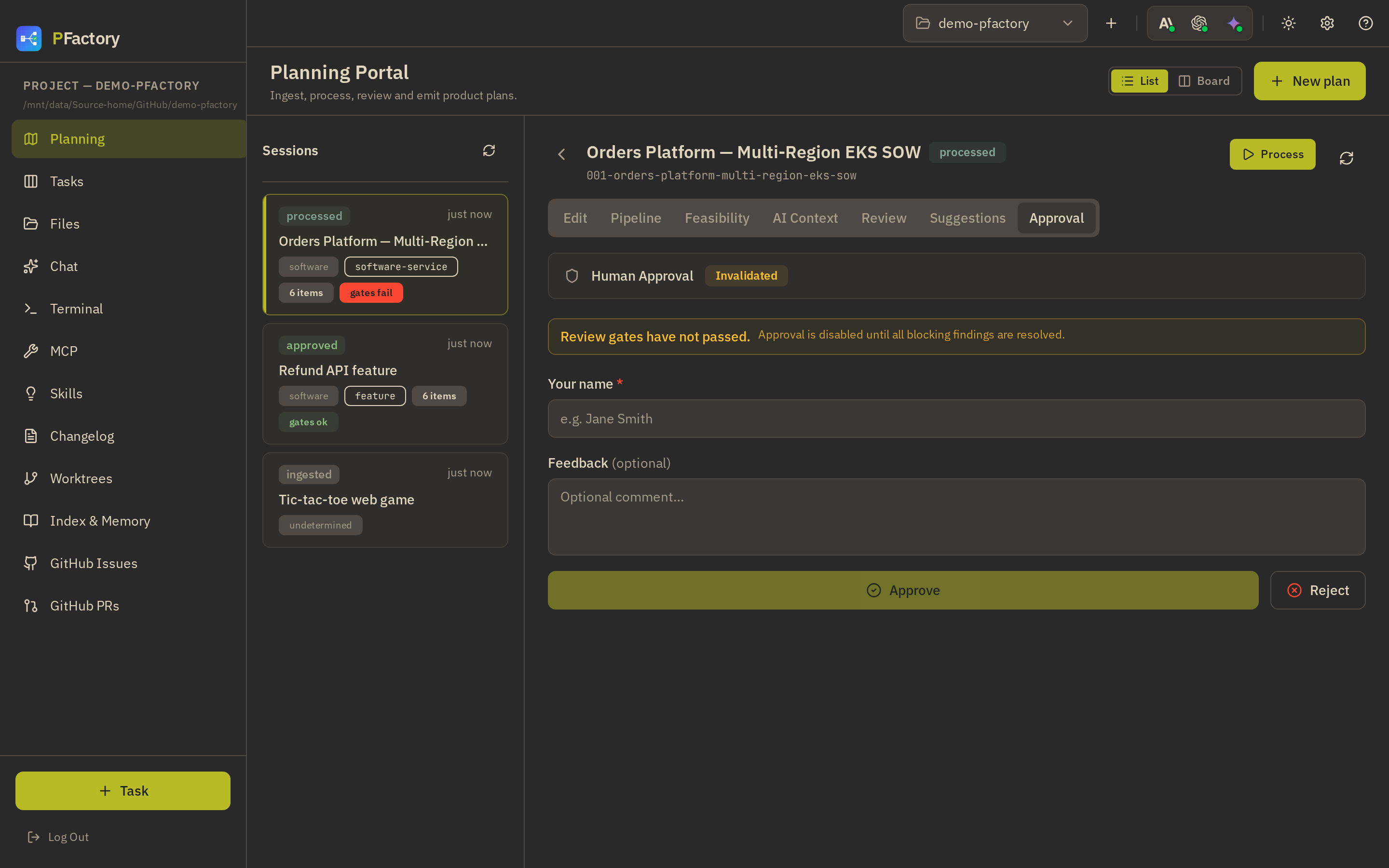This screenshot has height=868, width=1389.
Task: Select the Refund API feature session
Action: (385, 383)
